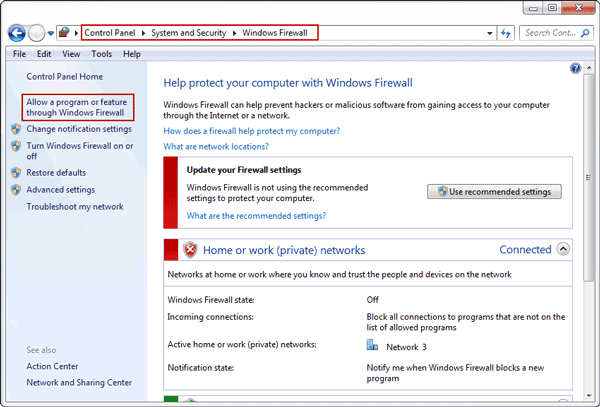Open the Help menu

coord(132,54)
